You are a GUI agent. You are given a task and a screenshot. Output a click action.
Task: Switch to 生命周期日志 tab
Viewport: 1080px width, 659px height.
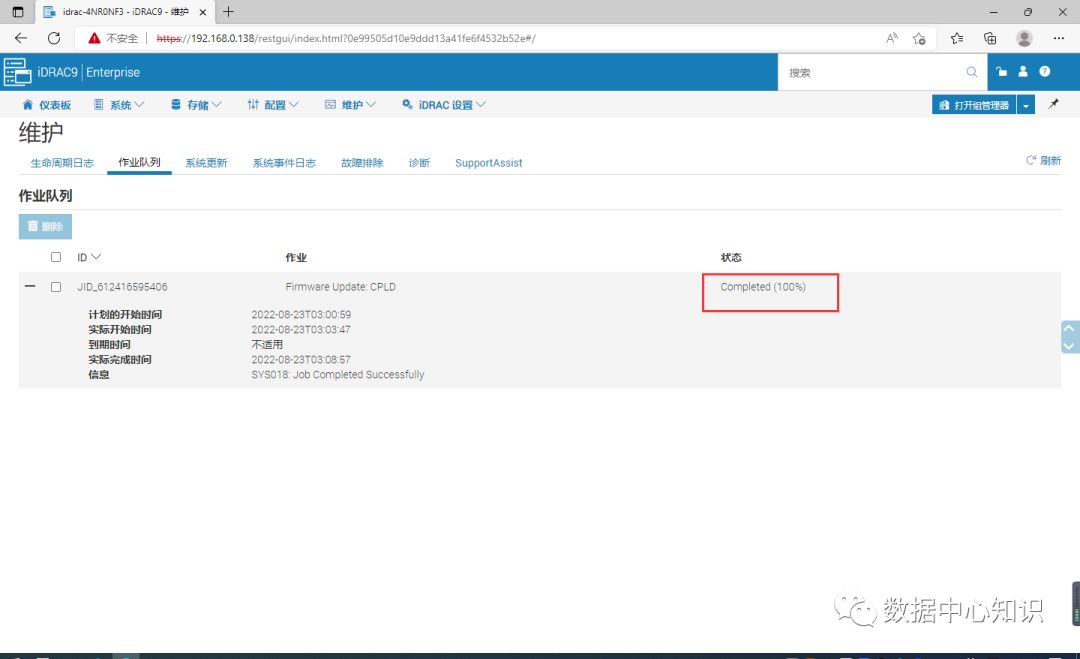coord(62,163)
